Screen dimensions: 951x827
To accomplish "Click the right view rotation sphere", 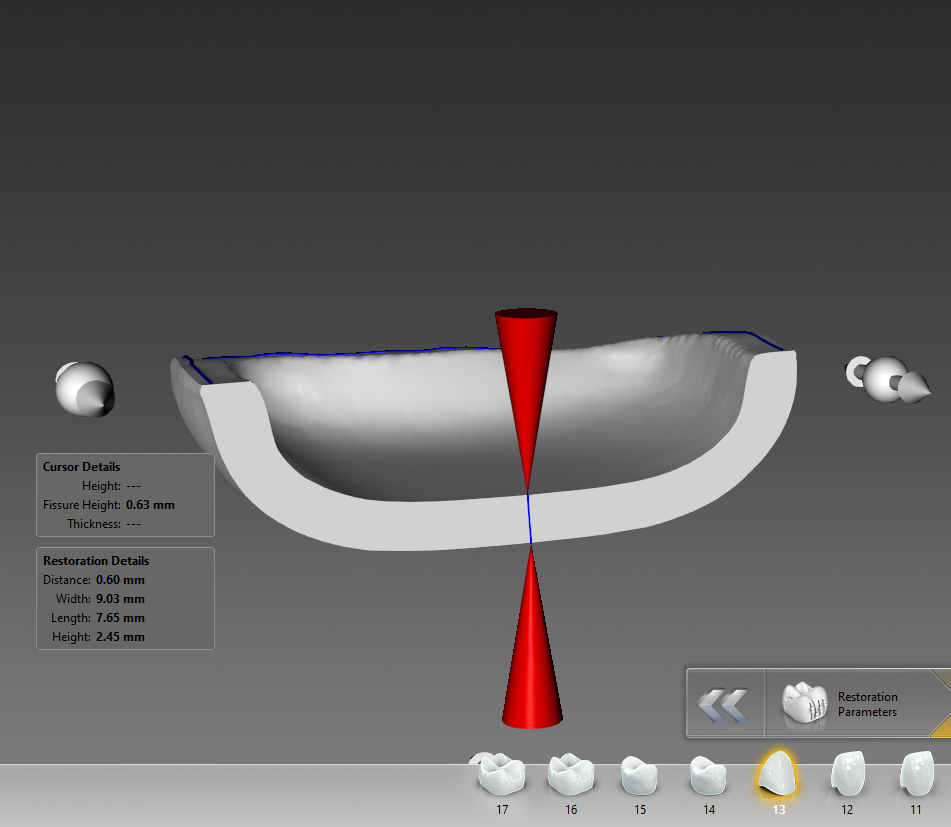I will [887, 380].
